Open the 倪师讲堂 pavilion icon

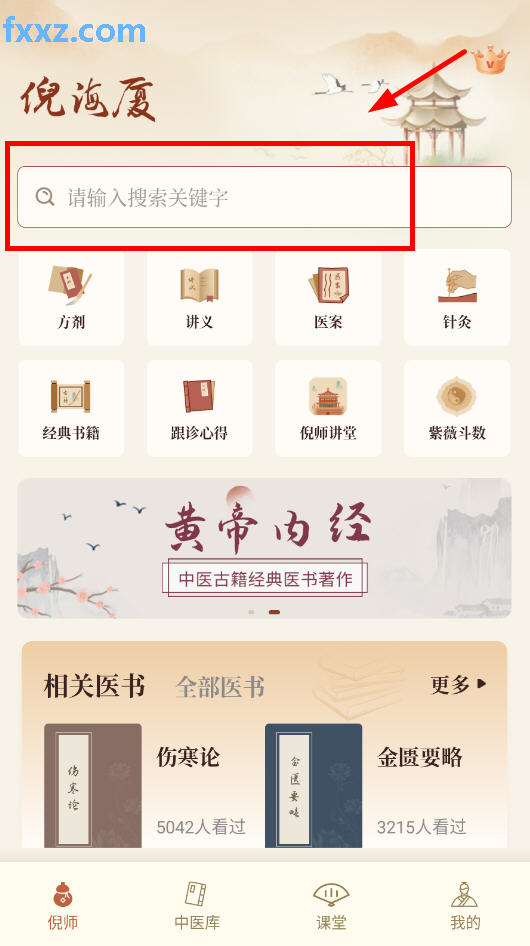328,396
